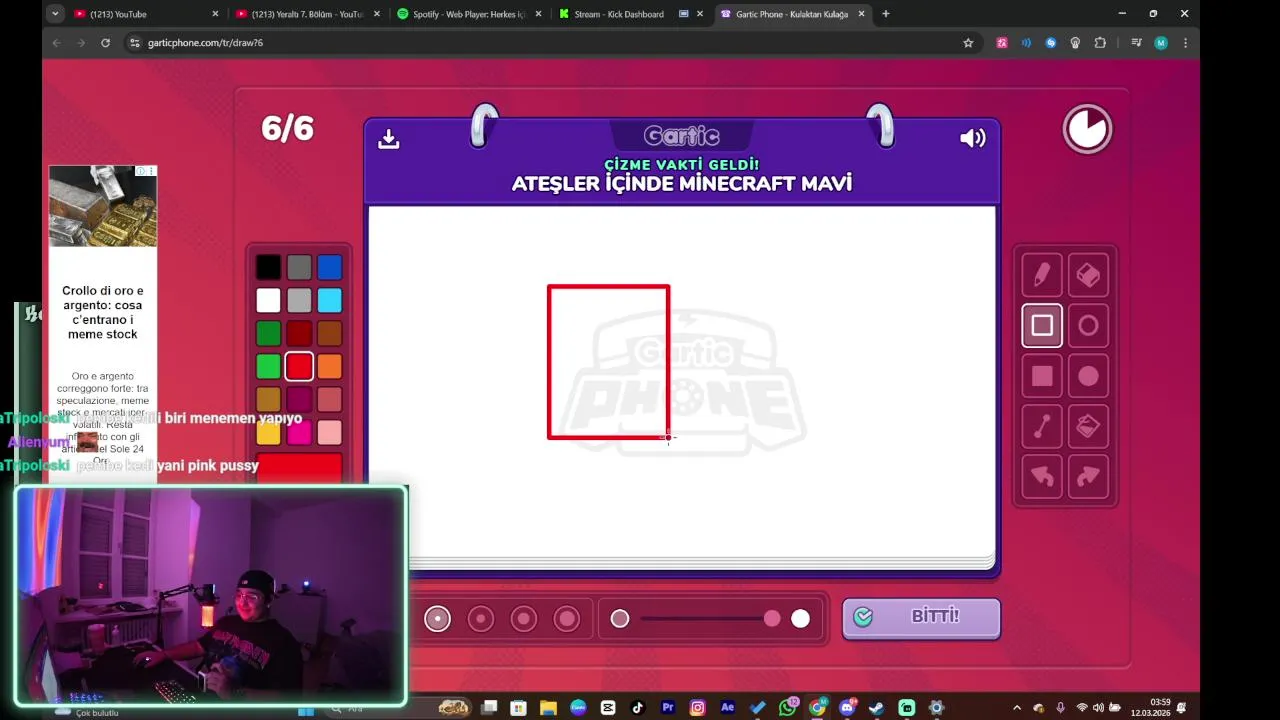
Task: Open the Chrome media controls icon
Action: 1136,43
